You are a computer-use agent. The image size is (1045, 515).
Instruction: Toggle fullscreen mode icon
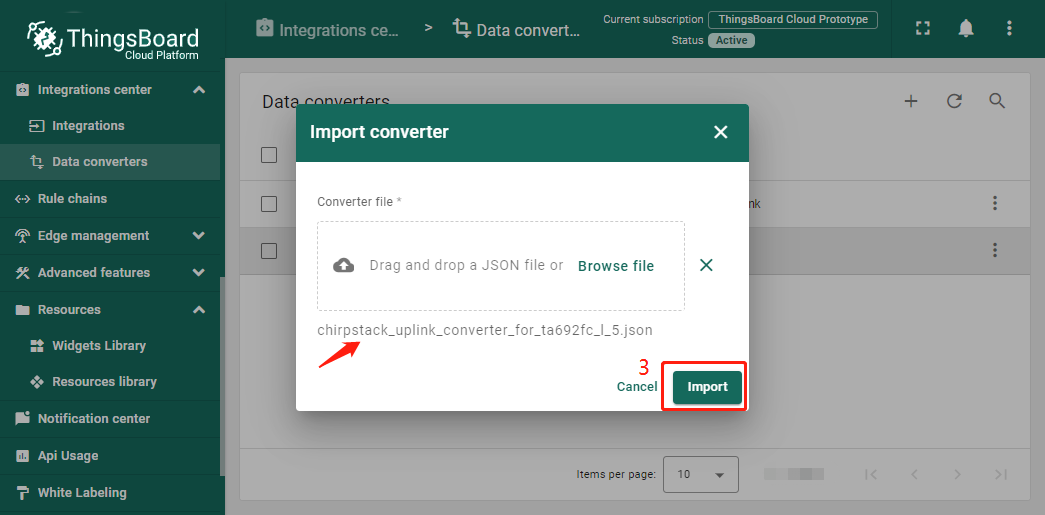[x=922, y=28]
